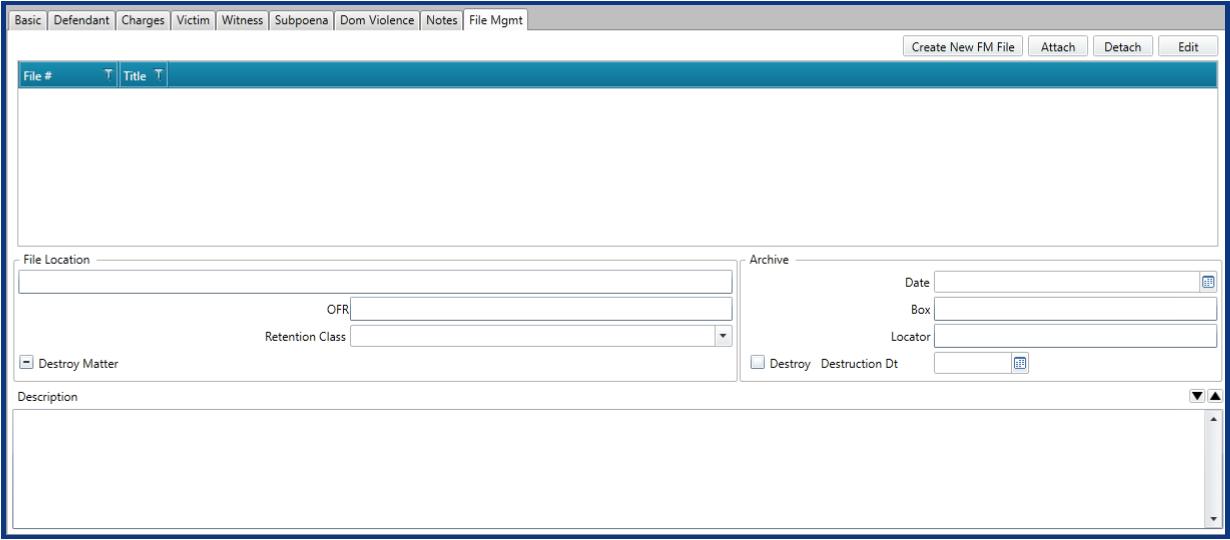1230x540 pixels.
Task: Click the Destruction Dt date field
Action: pos(973,364)
